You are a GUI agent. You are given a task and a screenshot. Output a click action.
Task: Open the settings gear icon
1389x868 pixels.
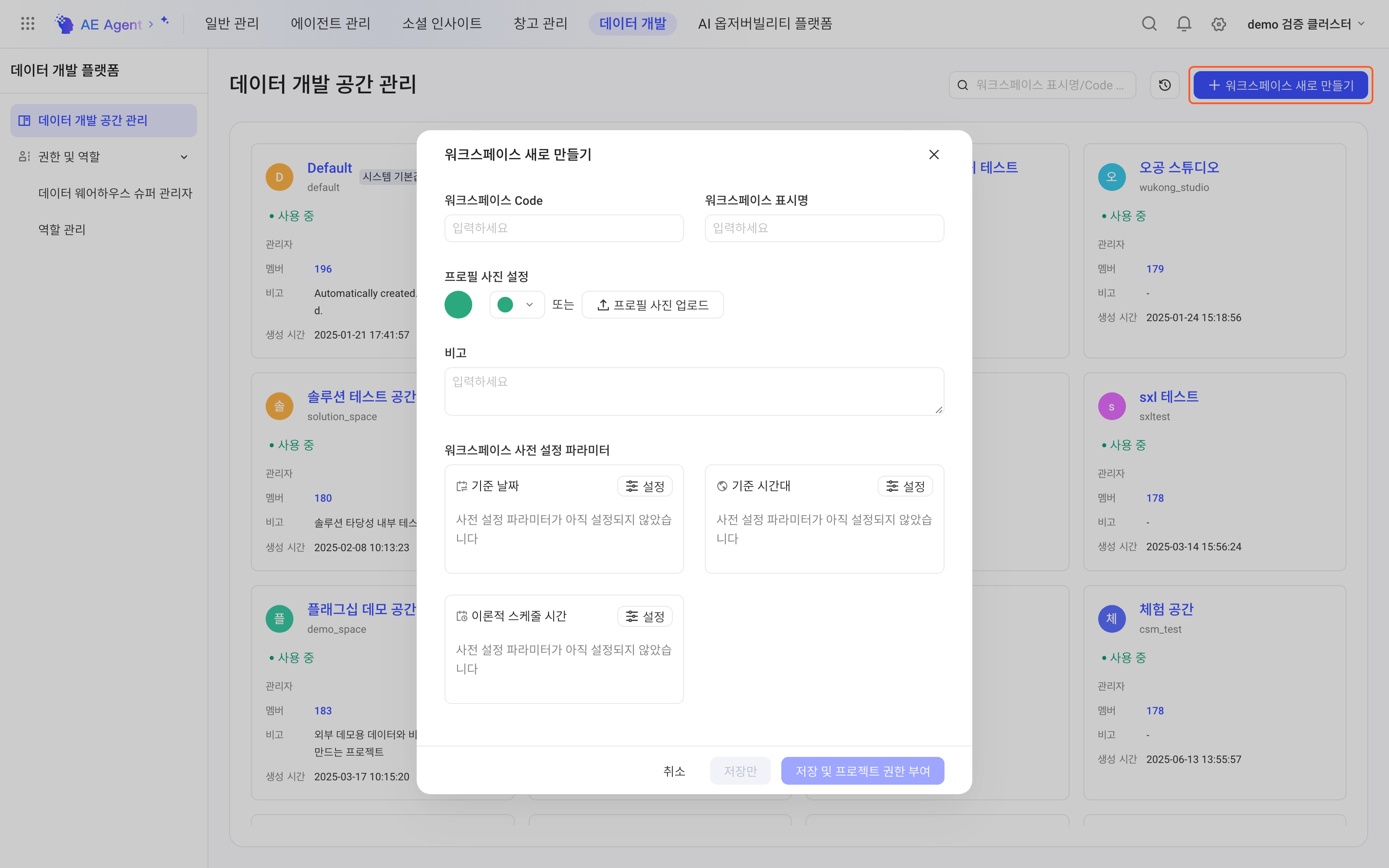[1218, 23]
